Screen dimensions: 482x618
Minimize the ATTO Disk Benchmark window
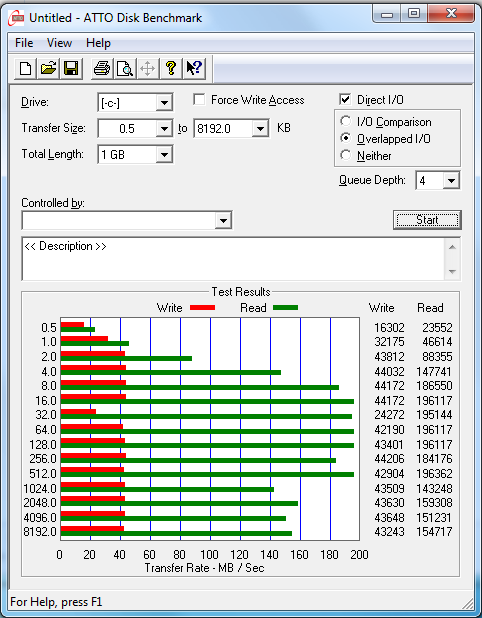pyautogui.click(x=386, y=15)
